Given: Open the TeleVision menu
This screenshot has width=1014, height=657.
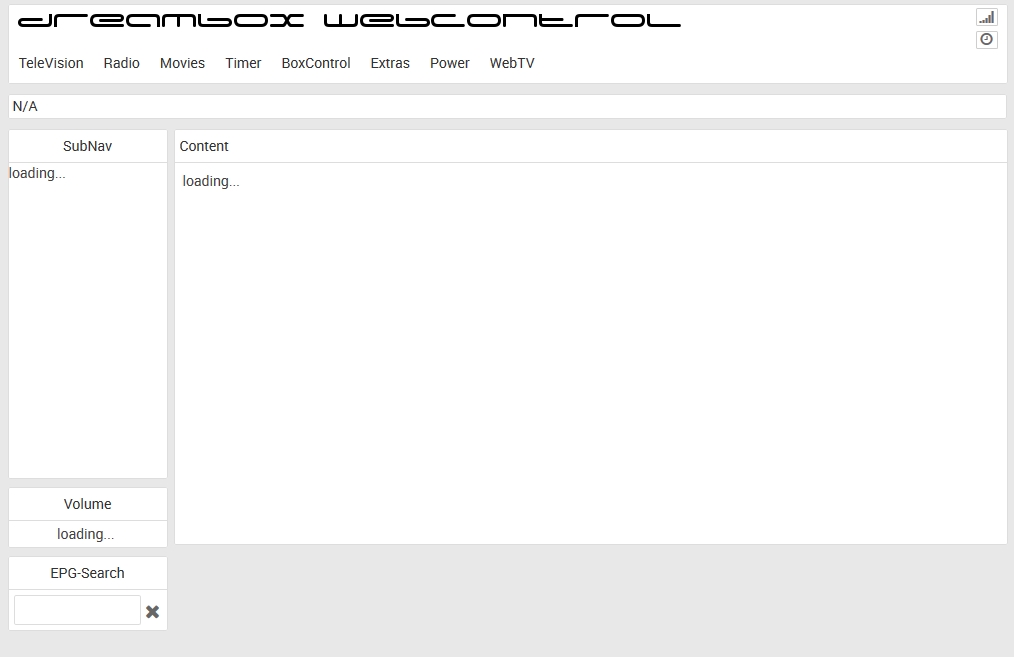Looking at the screenshot, I should pyautogui.click(x=51, y=63).
